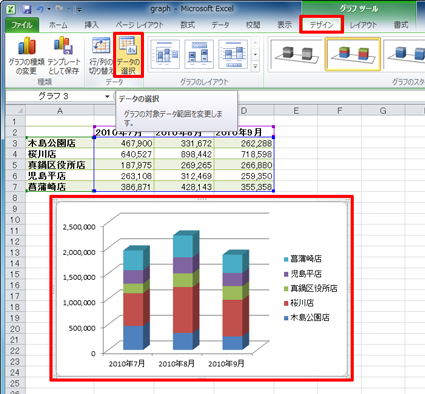Switch to the レイアウト (Layout) chart tools tab
The image size is (425, 394).
tap(363, 25)
